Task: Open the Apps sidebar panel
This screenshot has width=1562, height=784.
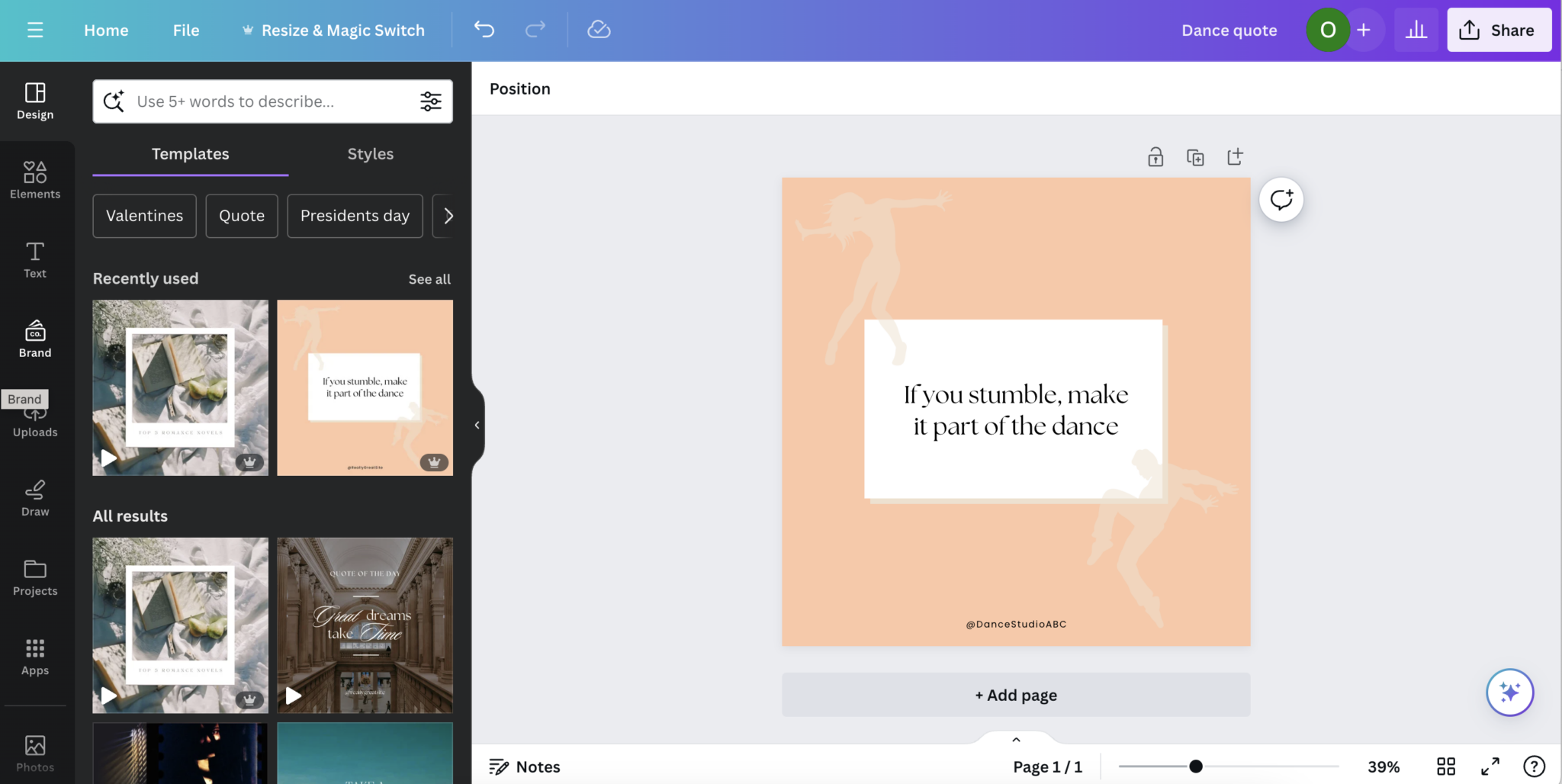Action: (35, 656)
